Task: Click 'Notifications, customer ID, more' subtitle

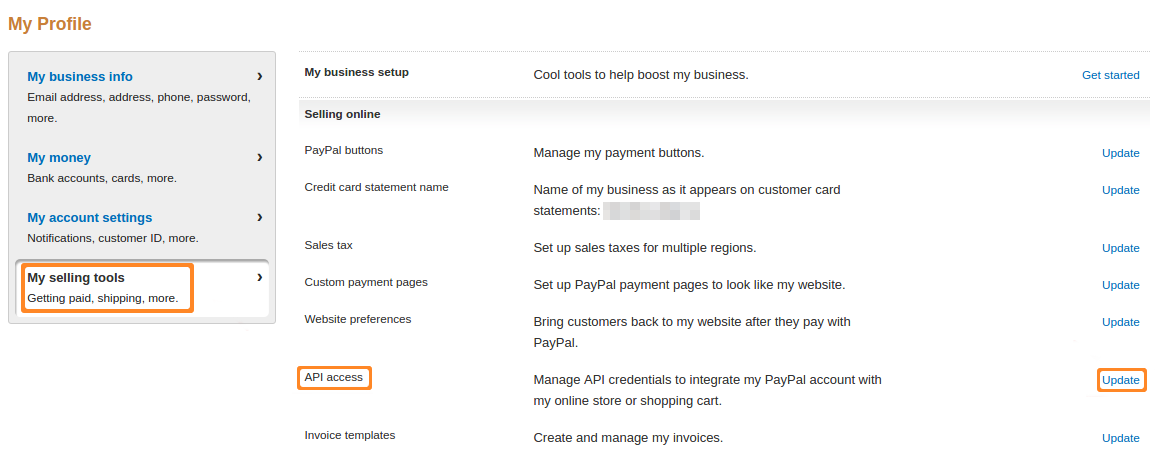Action: tap(113, 239)
